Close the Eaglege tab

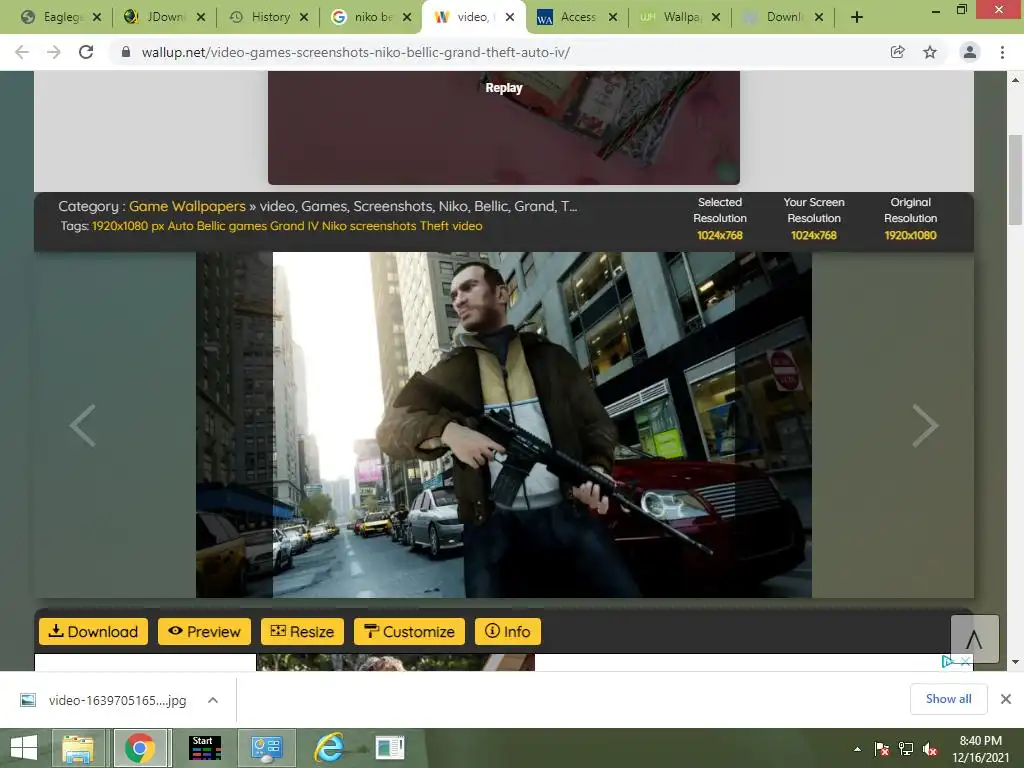click(97, 18)
